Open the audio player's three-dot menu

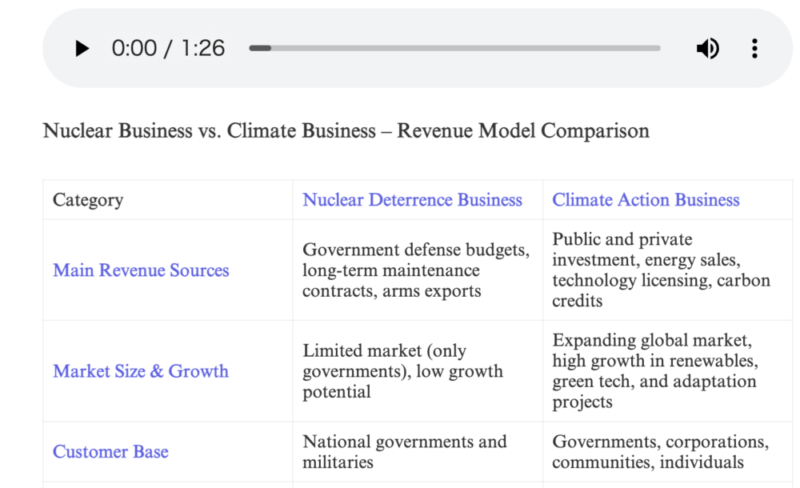(755, 48)
